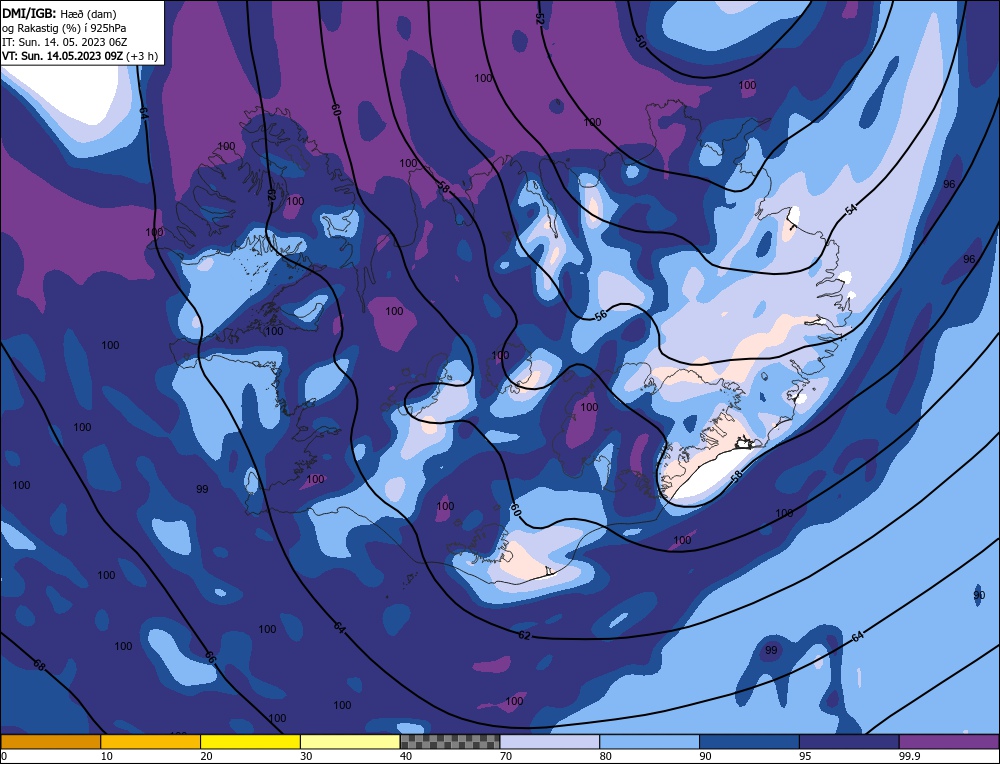This screenshot has height=764, width=1000.
Task: Click the dark orange 0–10 legend swatch
Action: (51, 742)
